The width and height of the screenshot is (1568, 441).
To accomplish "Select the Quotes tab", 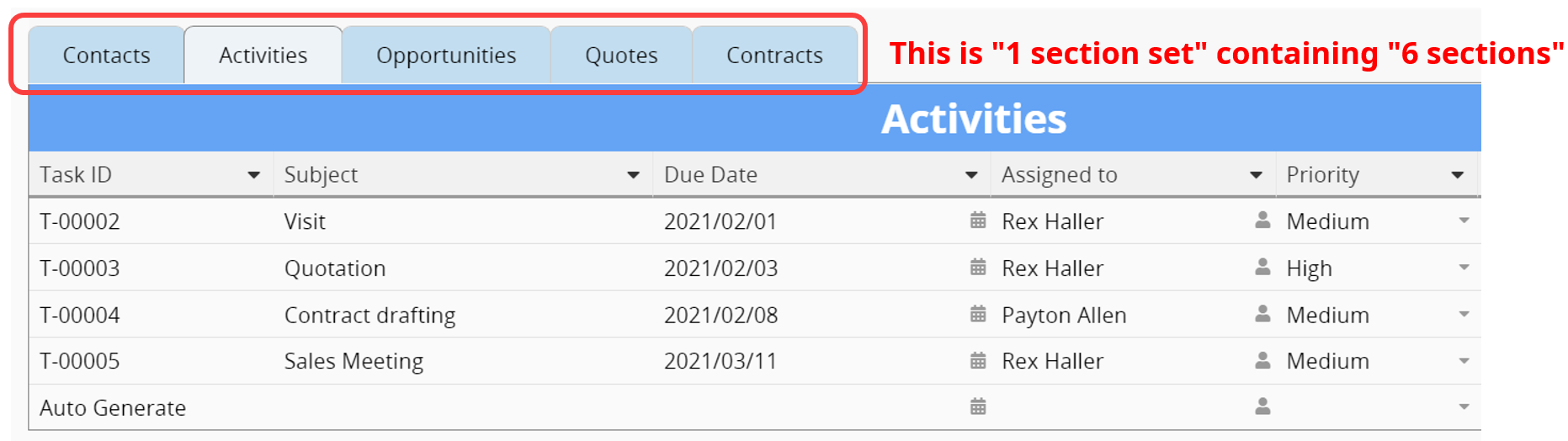I will pyautogui.click(x=621, y=56).
